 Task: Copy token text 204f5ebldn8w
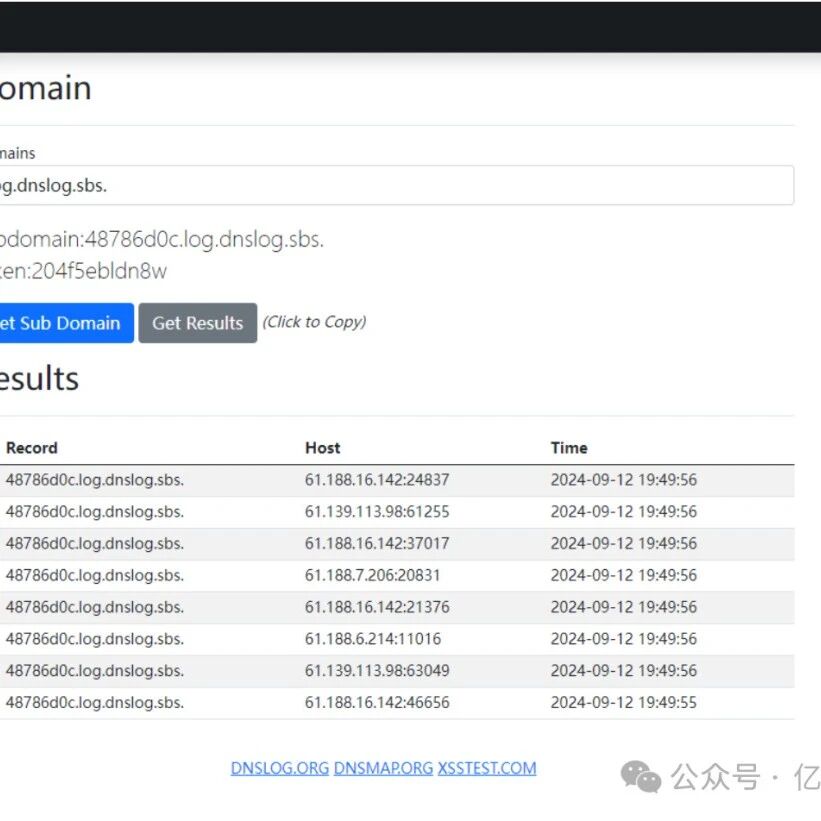pyautogui.click(x=99, y=271)
